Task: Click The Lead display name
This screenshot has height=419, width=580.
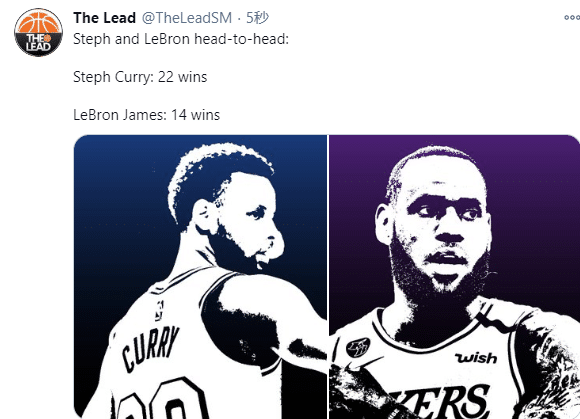Action: pos(104,18)
